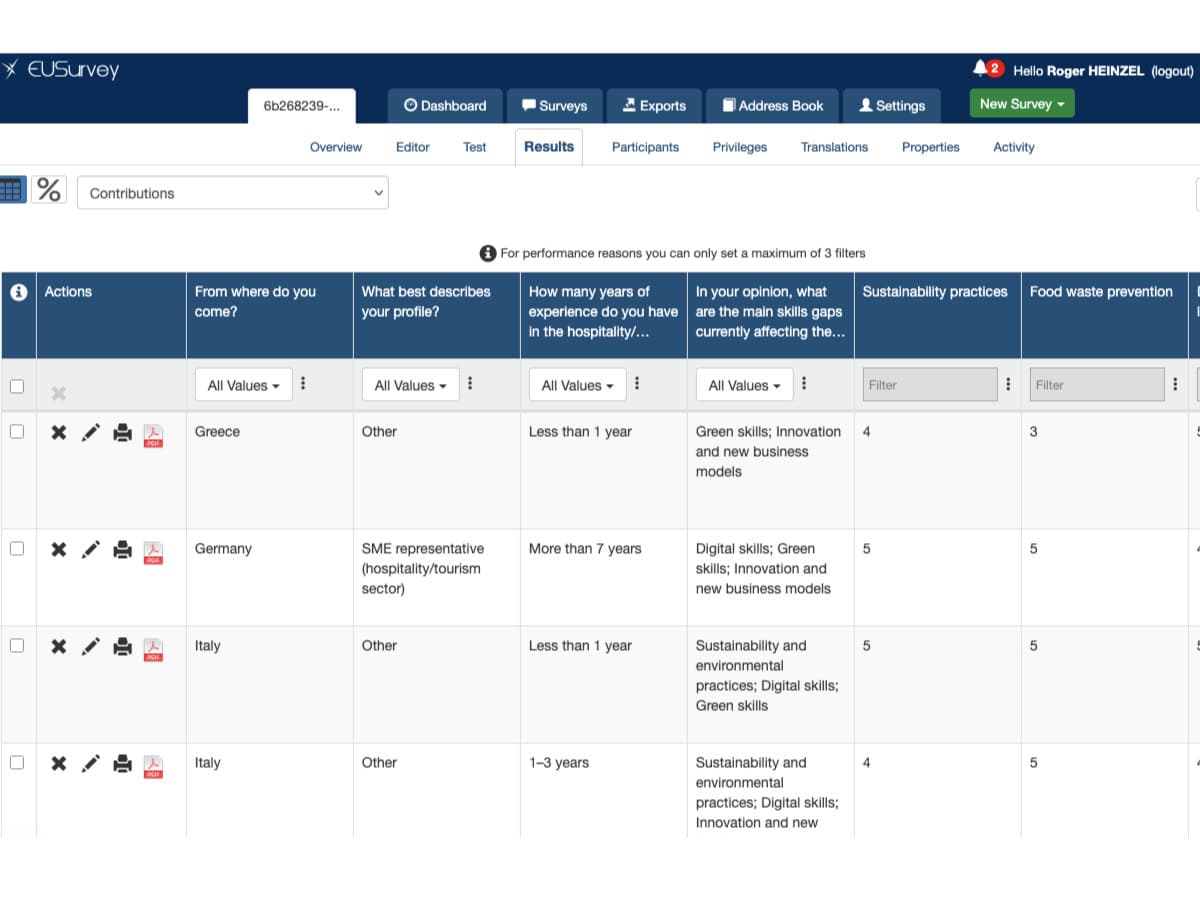
Task: Download PDF of Italy '1–3 years' row
Action: click(153, 766)
